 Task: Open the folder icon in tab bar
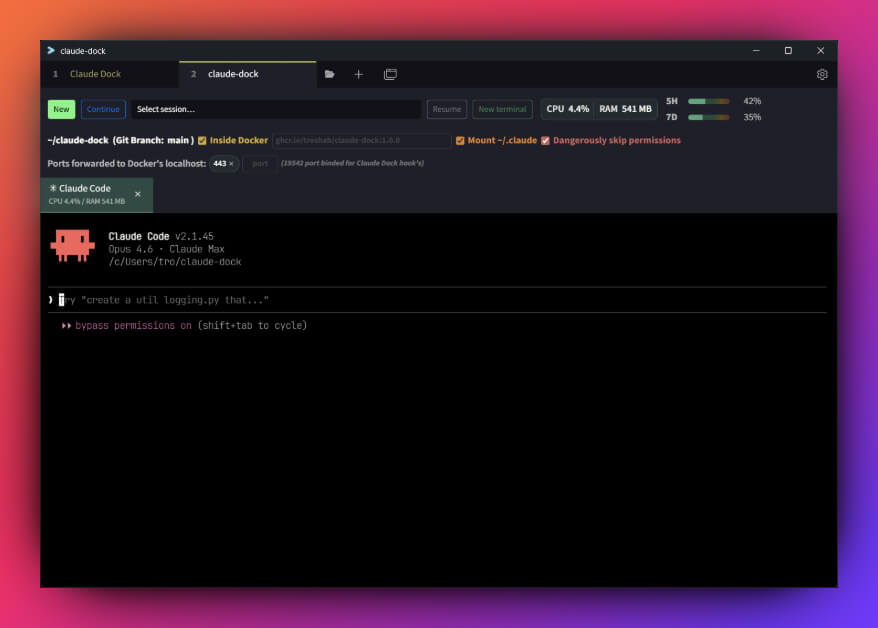coord(329,74)
